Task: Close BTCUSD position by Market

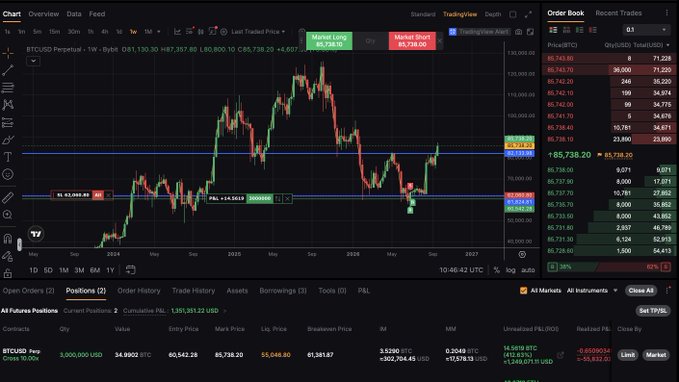Action: [656, 355]
